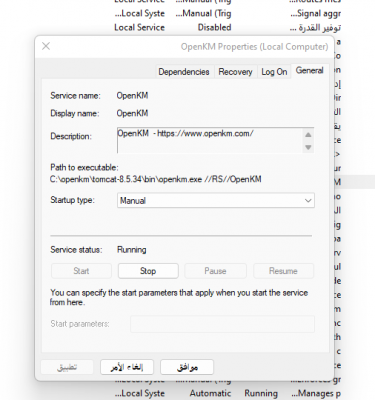Click the path to executable text

[156, 179]
